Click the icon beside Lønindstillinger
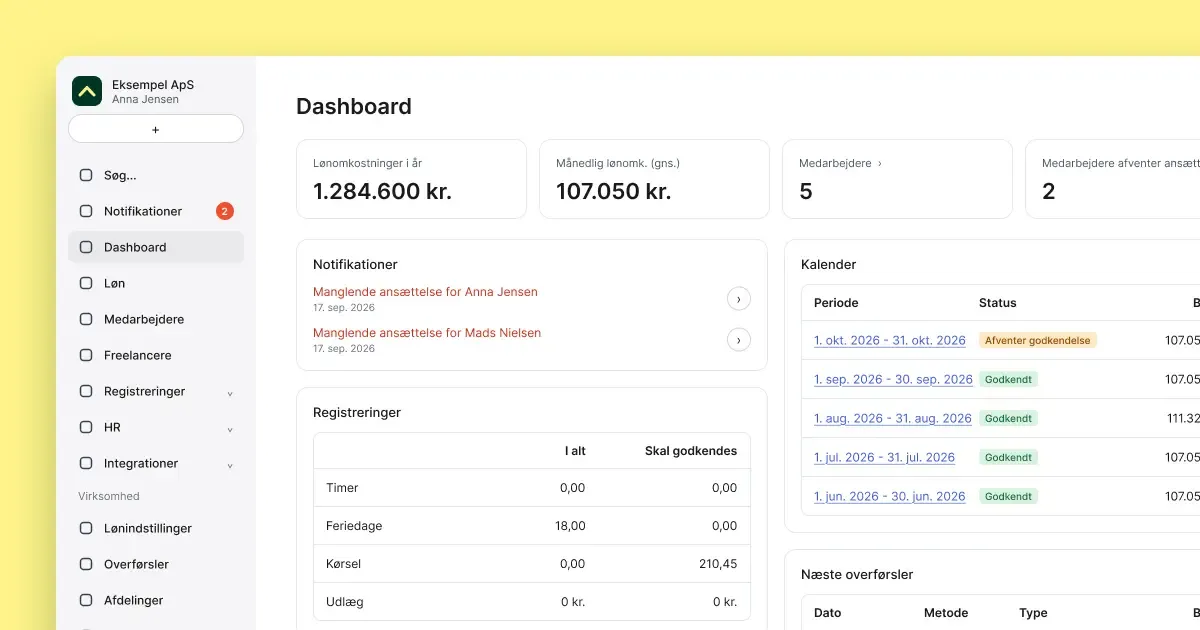The image size is (1200, 630). (86, 528)
